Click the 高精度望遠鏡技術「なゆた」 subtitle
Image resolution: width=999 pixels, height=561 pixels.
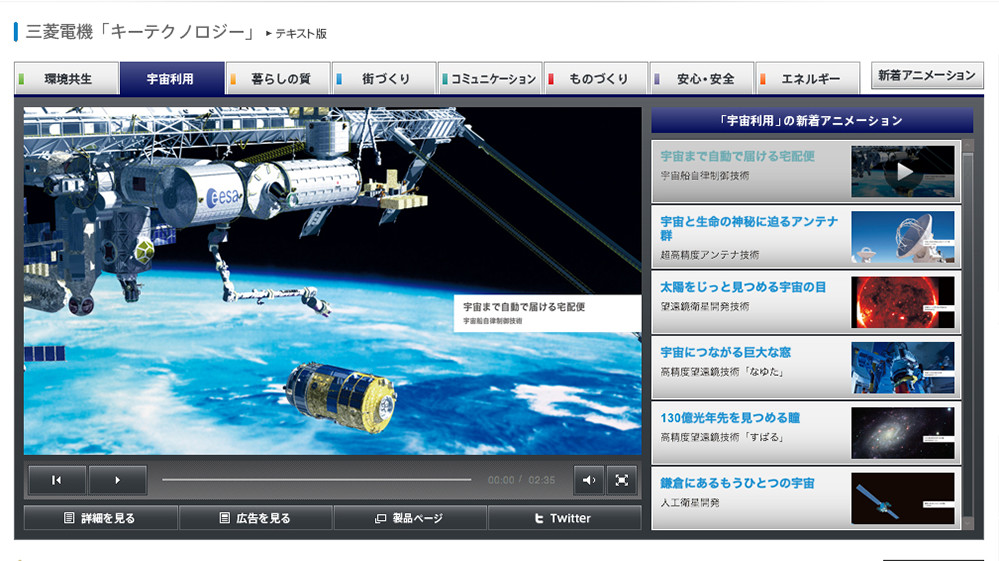coord(722,371)
